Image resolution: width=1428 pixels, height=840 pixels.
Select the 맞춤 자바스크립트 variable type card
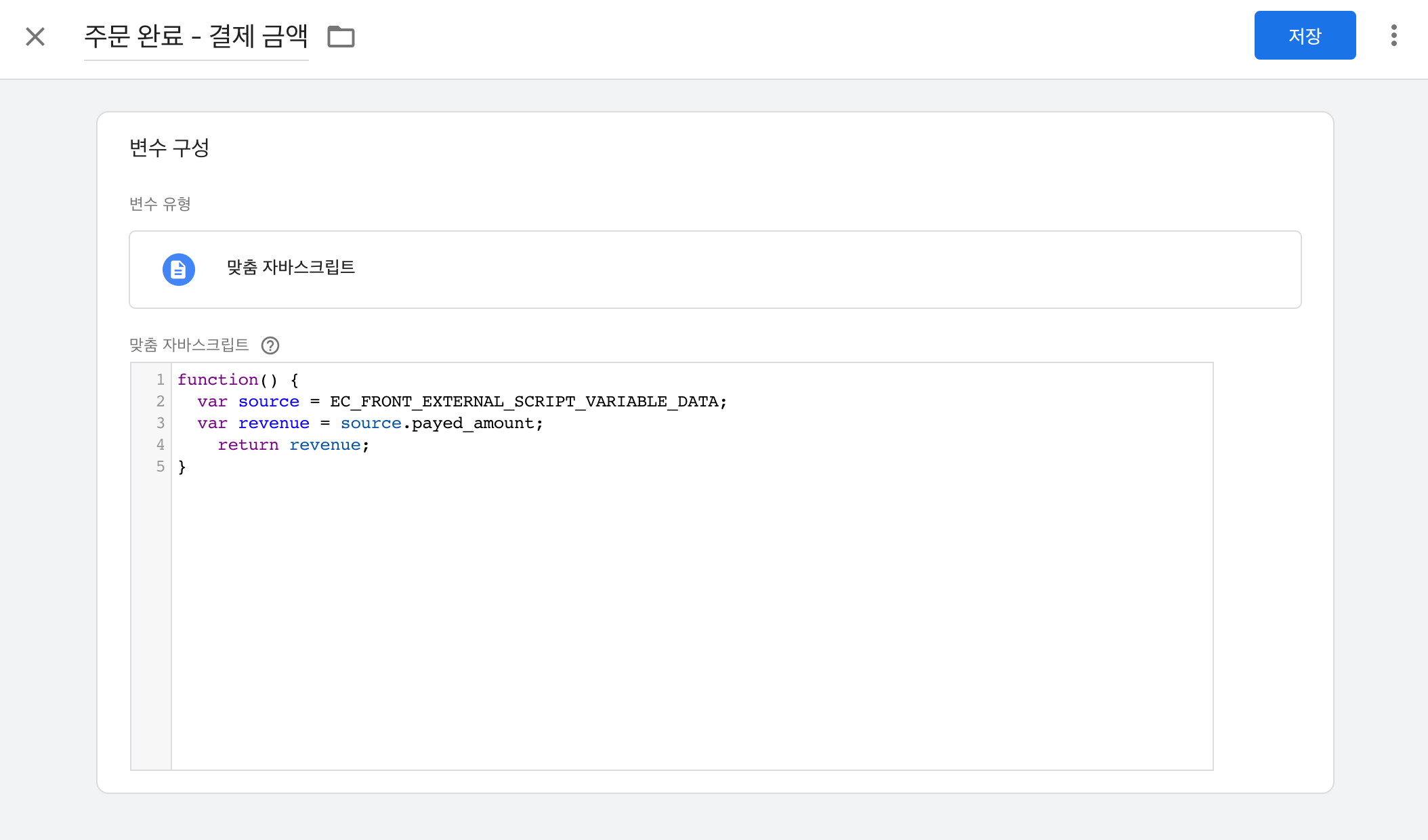click(x=715, y=270)
